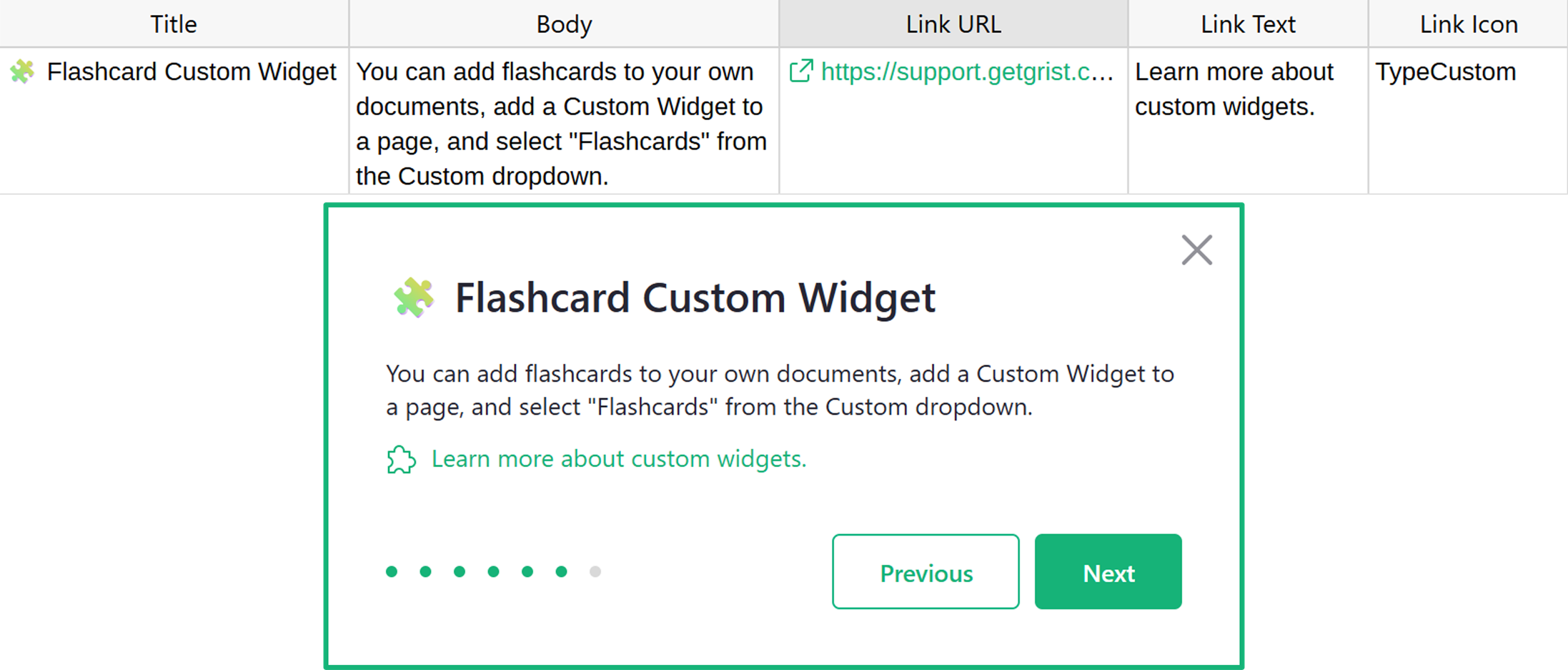Click the puzzle outline icon beside the link
The height and width of the screenshot is (670, 1568).
tap(401, 460)
